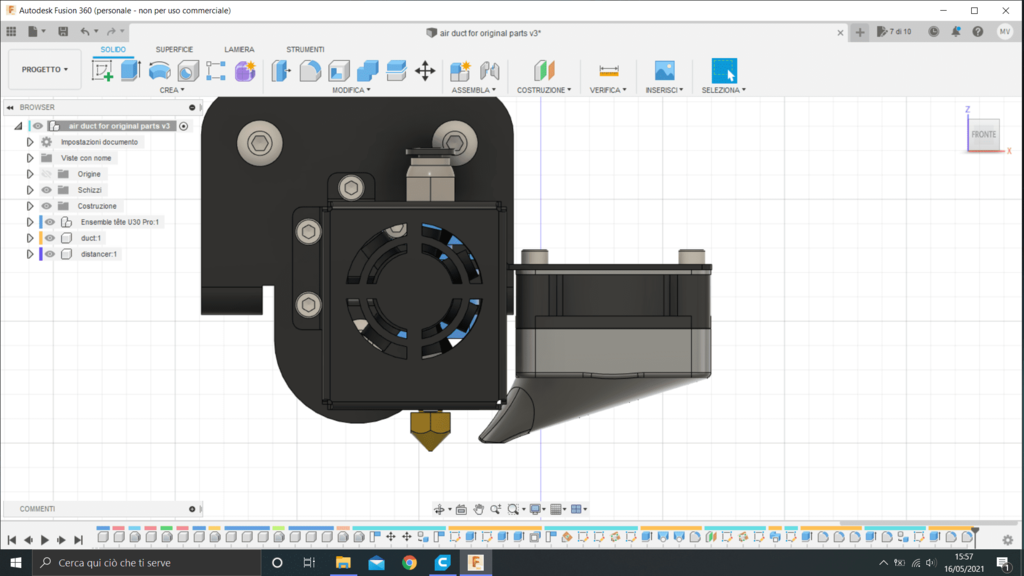Toggle visibility of Costruzione folder
The image size is (1024, 576).
[46, 206]
